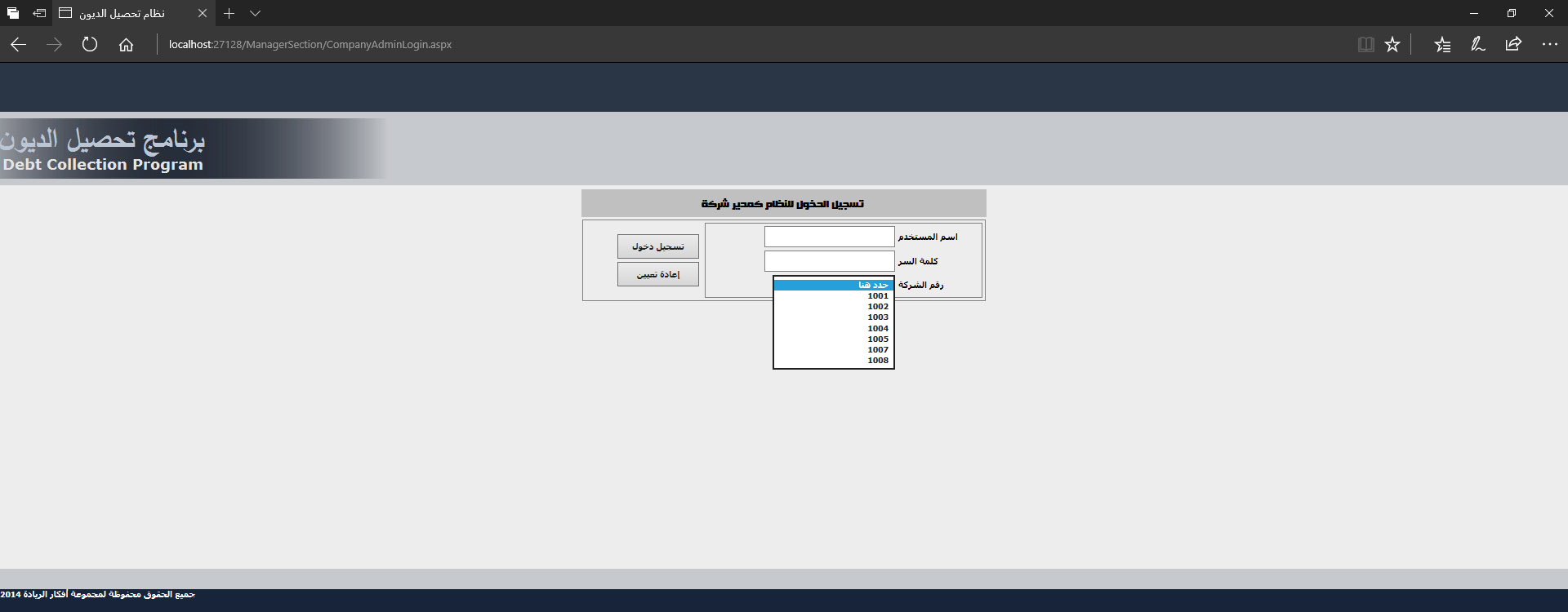Open the Add notes pen icon
Viewport: 1568px width, 612px height.
[x=1477, y=45]
